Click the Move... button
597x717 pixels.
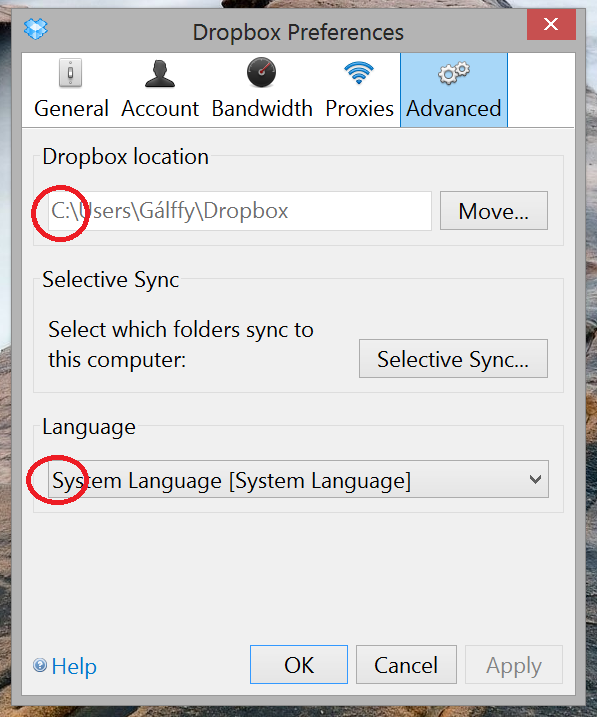pos(494,211)
